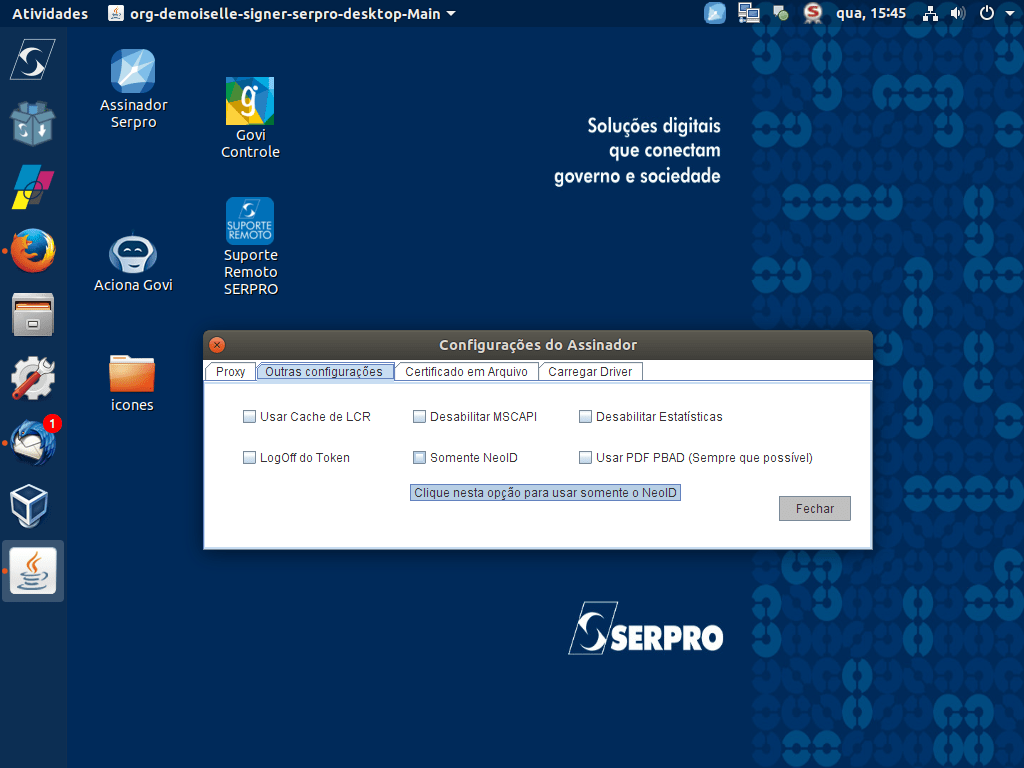Open the Assinador Serpro desktop icon
The height and width of the screenshot is (768, 1024).
pyautogui.click(x=133, y=88)
